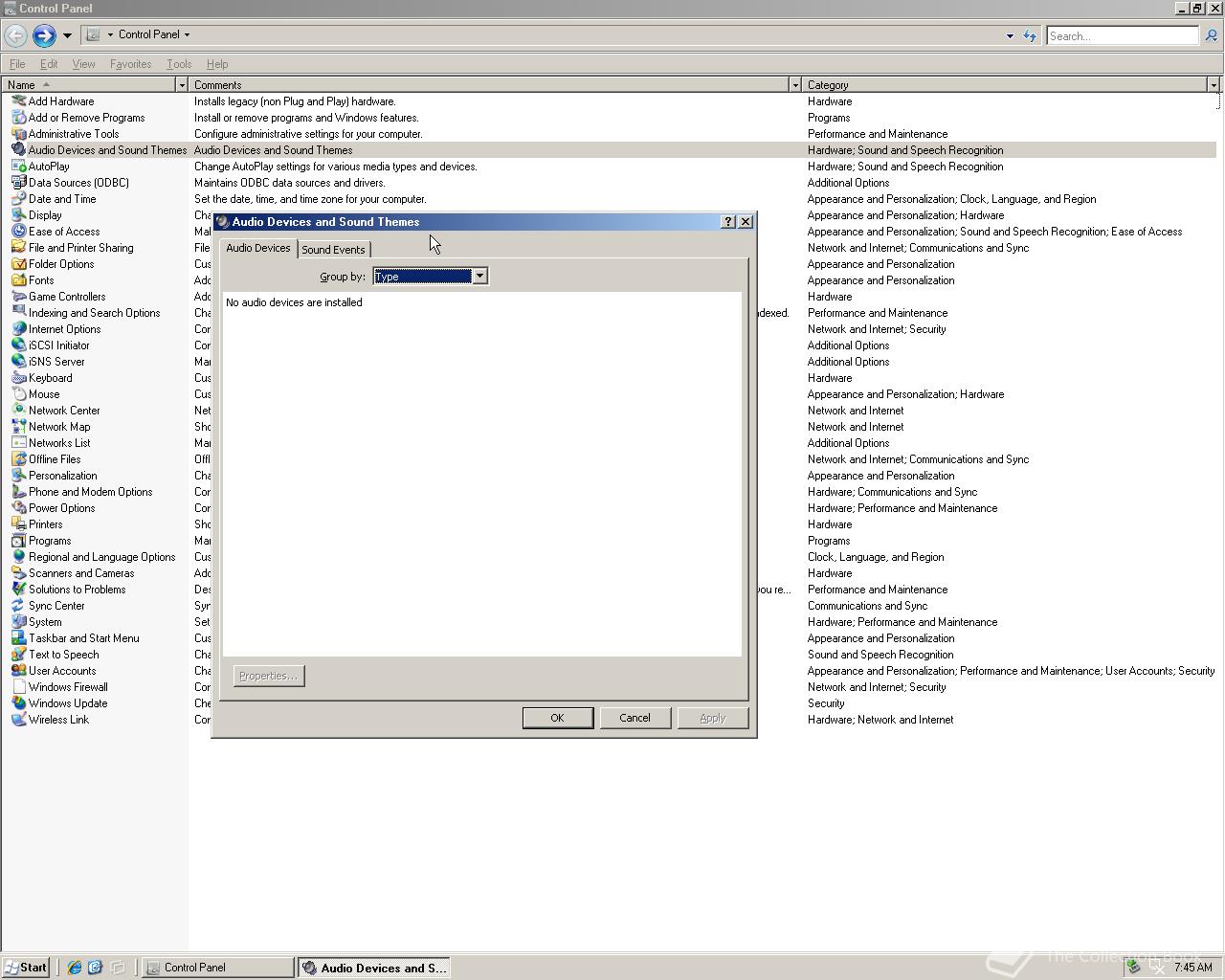
Task: Select the Date and Time icon
Action: tap(18, 199)
